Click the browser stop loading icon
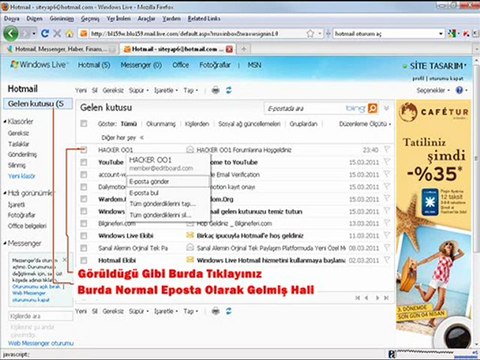The height and width of the screenshot is (360, 480). [57, 33]
